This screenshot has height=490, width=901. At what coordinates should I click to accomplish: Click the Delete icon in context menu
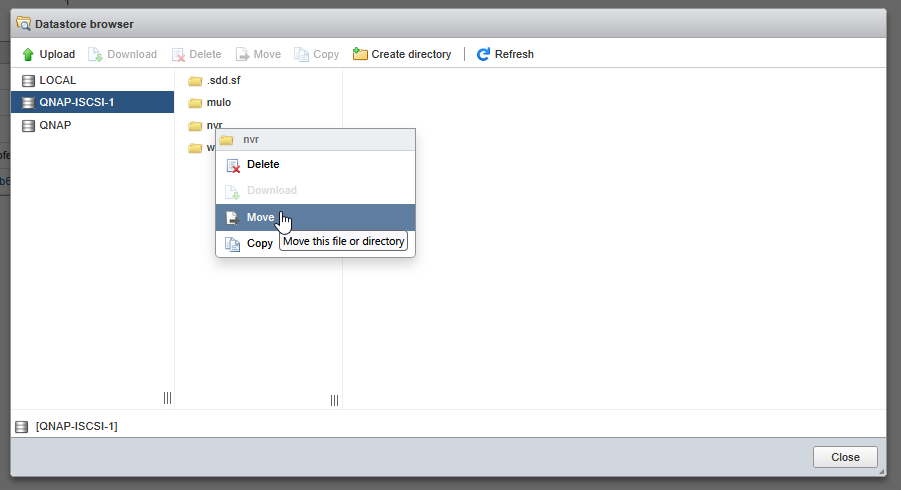232,165
